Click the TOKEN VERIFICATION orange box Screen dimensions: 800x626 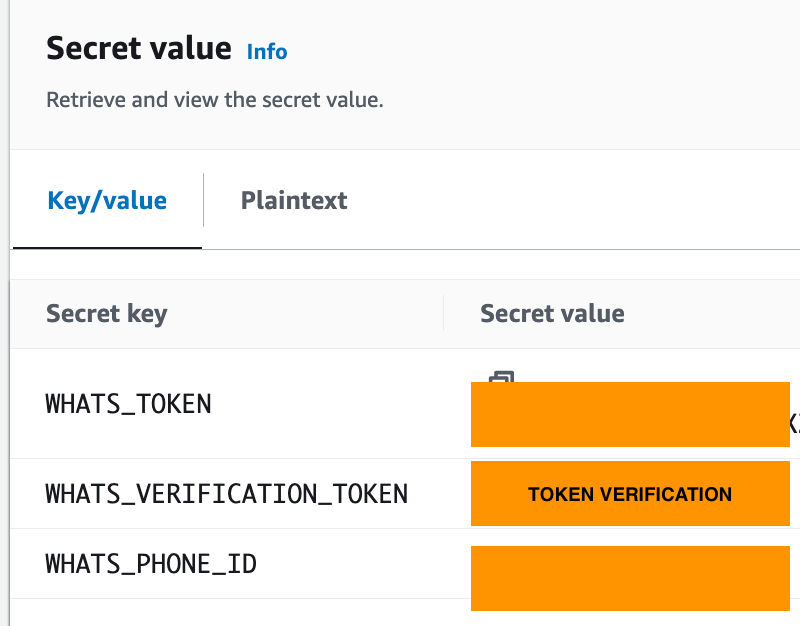coord(630,493)
